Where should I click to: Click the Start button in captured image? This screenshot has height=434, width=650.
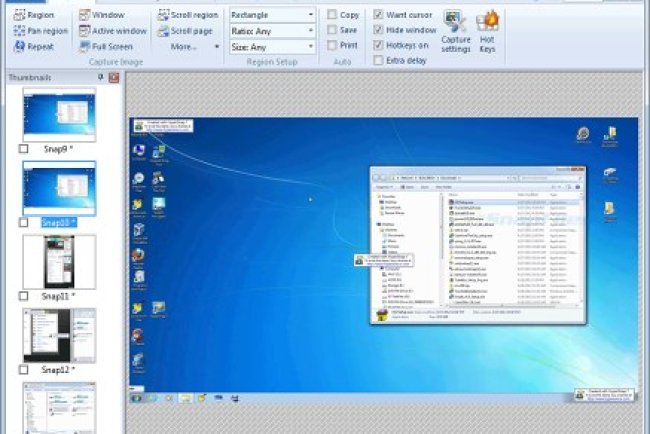point(136,398)
